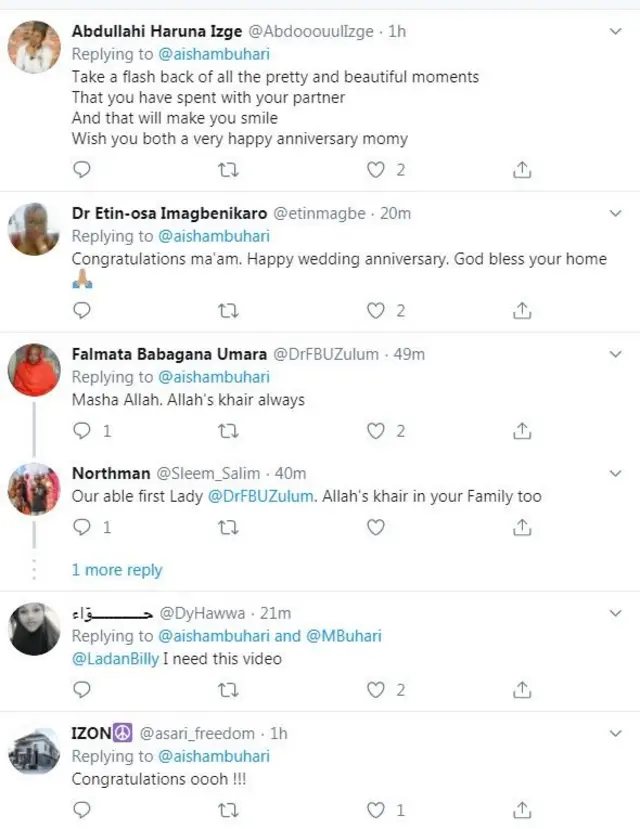Viewport: 640px width, 829px height.
Task: Retweet the tweet by @DyHawwa
Action: click(x=229, y=689)
